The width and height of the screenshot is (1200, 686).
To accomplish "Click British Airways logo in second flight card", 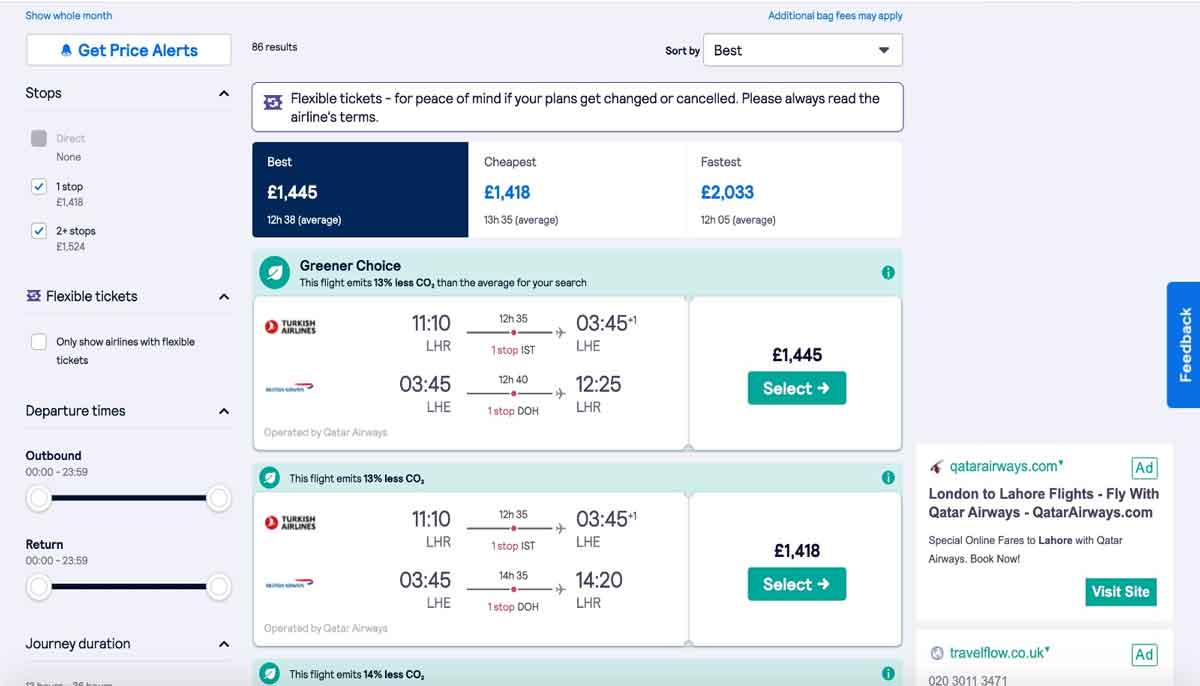I will pyautogui.click(x=290, y=583).
